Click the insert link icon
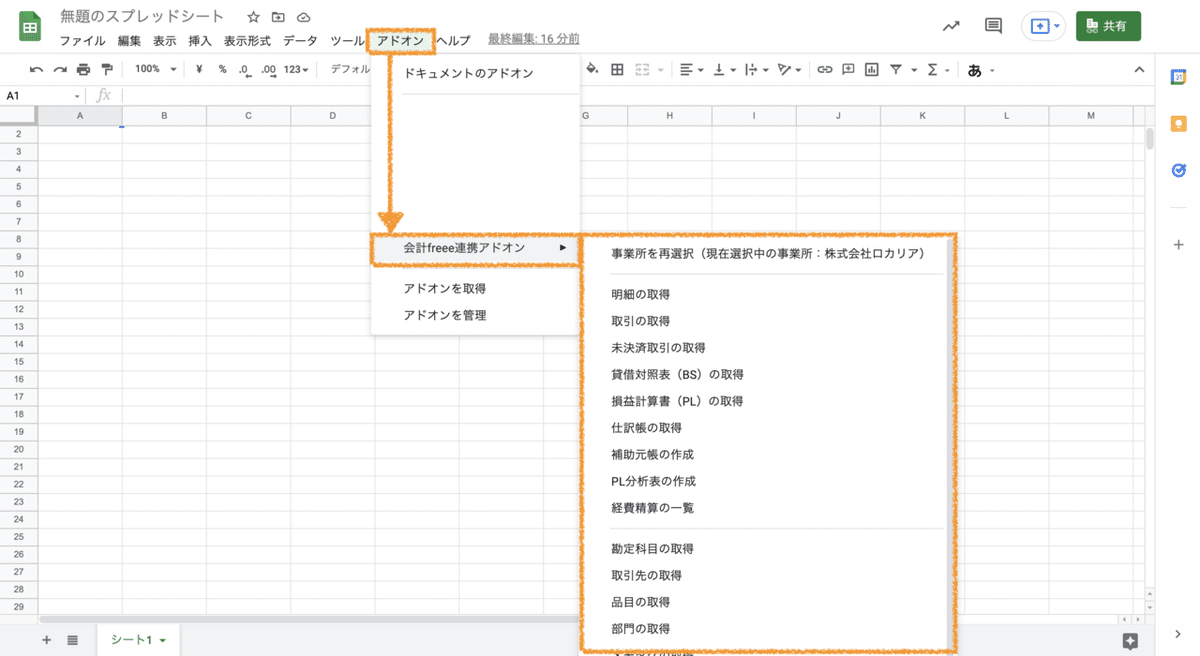The image size is (1200, 656). click(824, 69)
